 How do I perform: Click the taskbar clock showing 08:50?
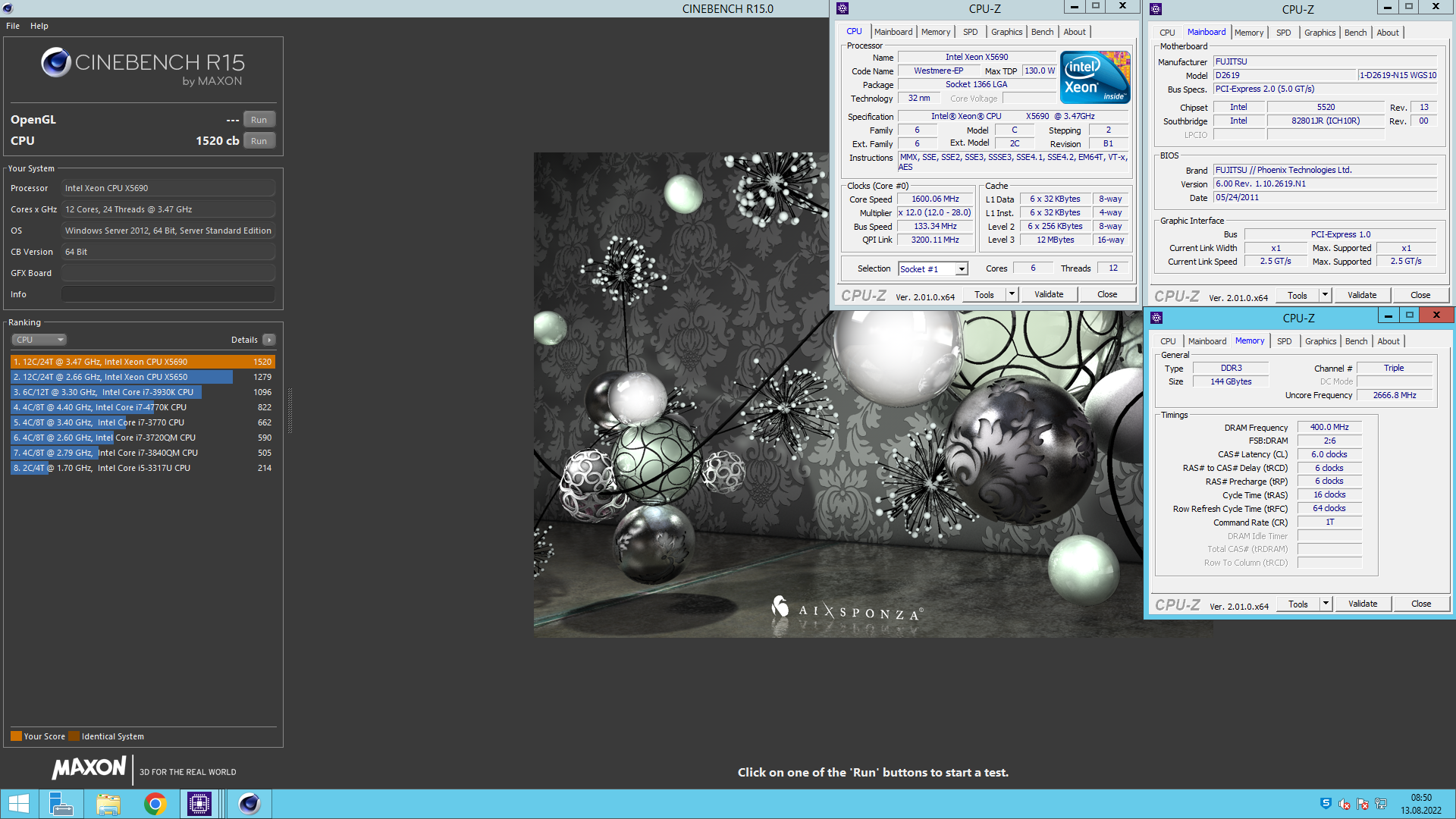point(1421,804)
